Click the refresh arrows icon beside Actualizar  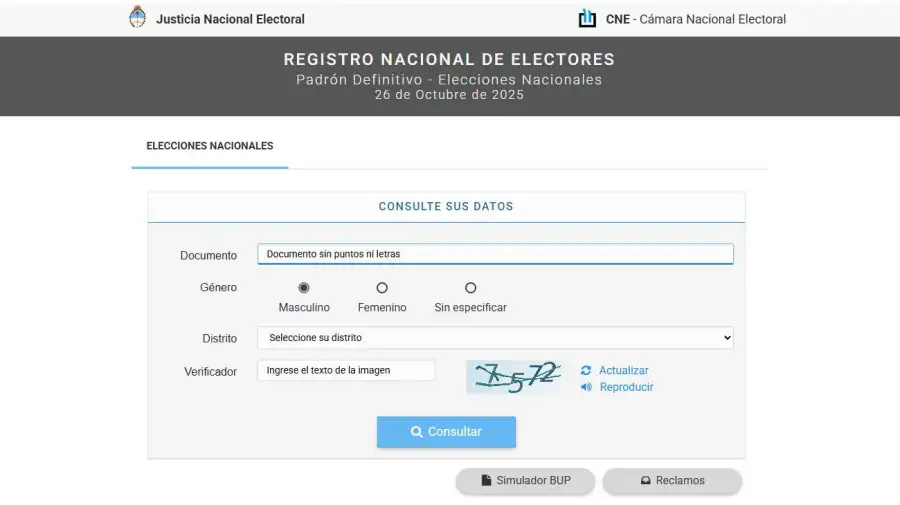click(x=586, y=370)
